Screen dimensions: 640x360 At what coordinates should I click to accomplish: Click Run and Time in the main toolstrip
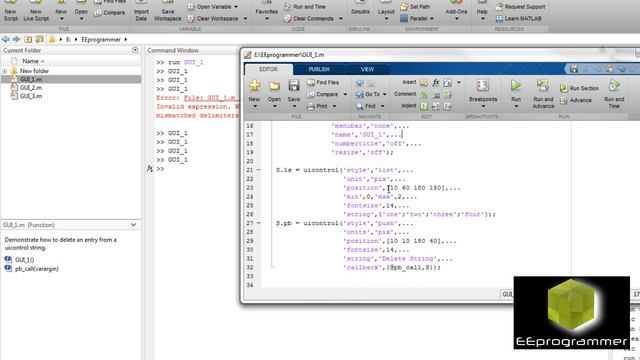[304, 7]
